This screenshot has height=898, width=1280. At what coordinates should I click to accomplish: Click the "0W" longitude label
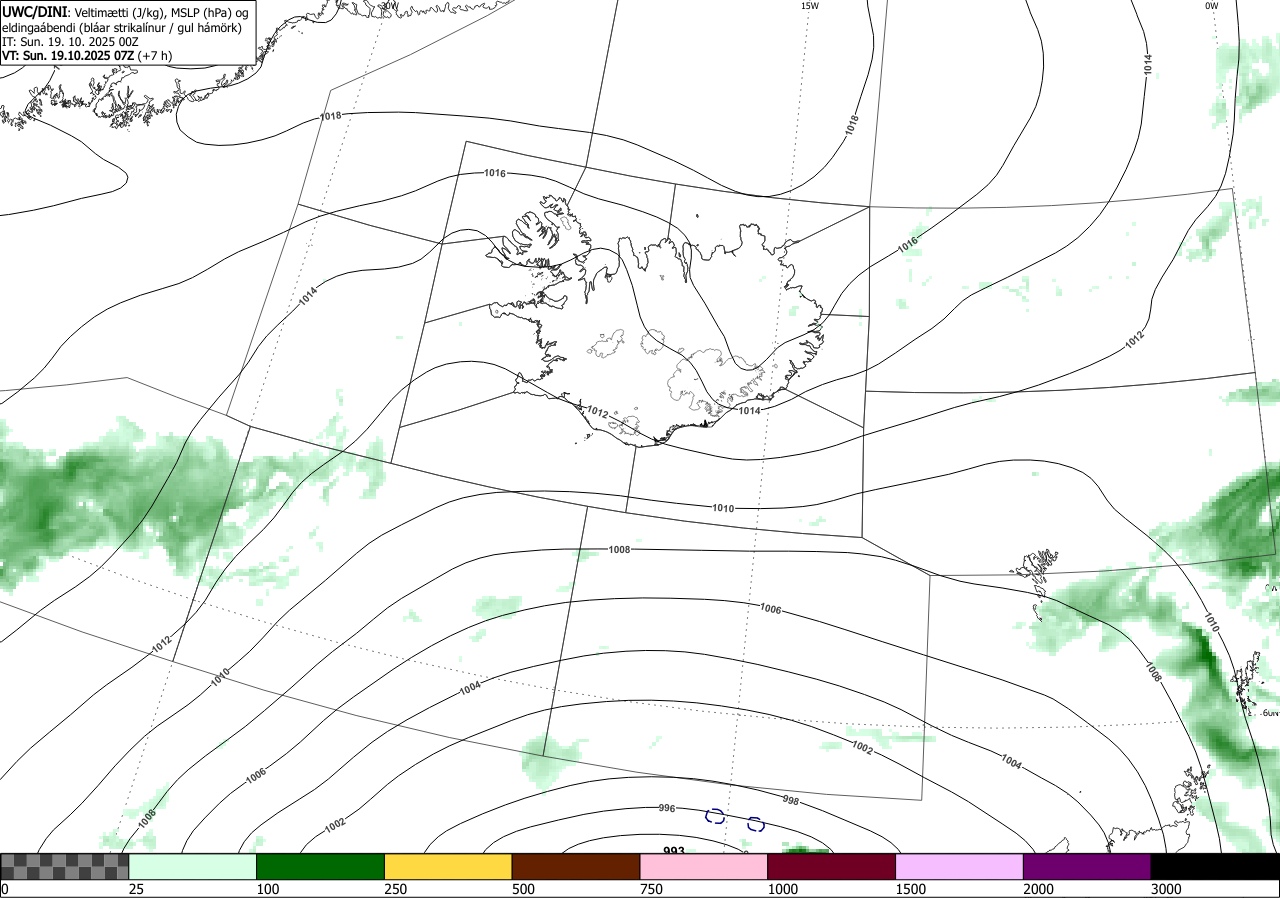pyautogui.click(x=1211, y=6)
